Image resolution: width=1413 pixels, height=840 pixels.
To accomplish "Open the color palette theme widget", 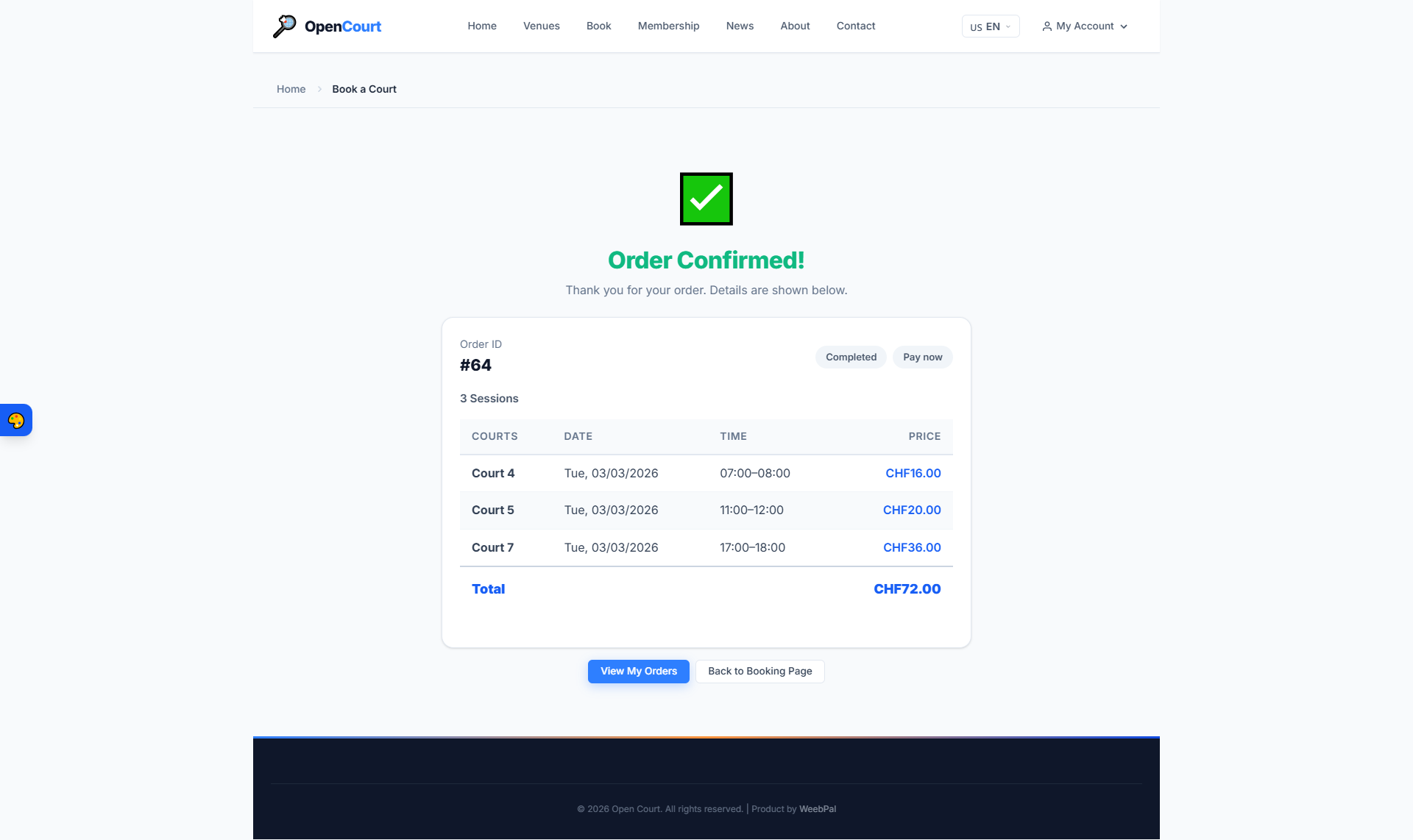I will [16, 420].
